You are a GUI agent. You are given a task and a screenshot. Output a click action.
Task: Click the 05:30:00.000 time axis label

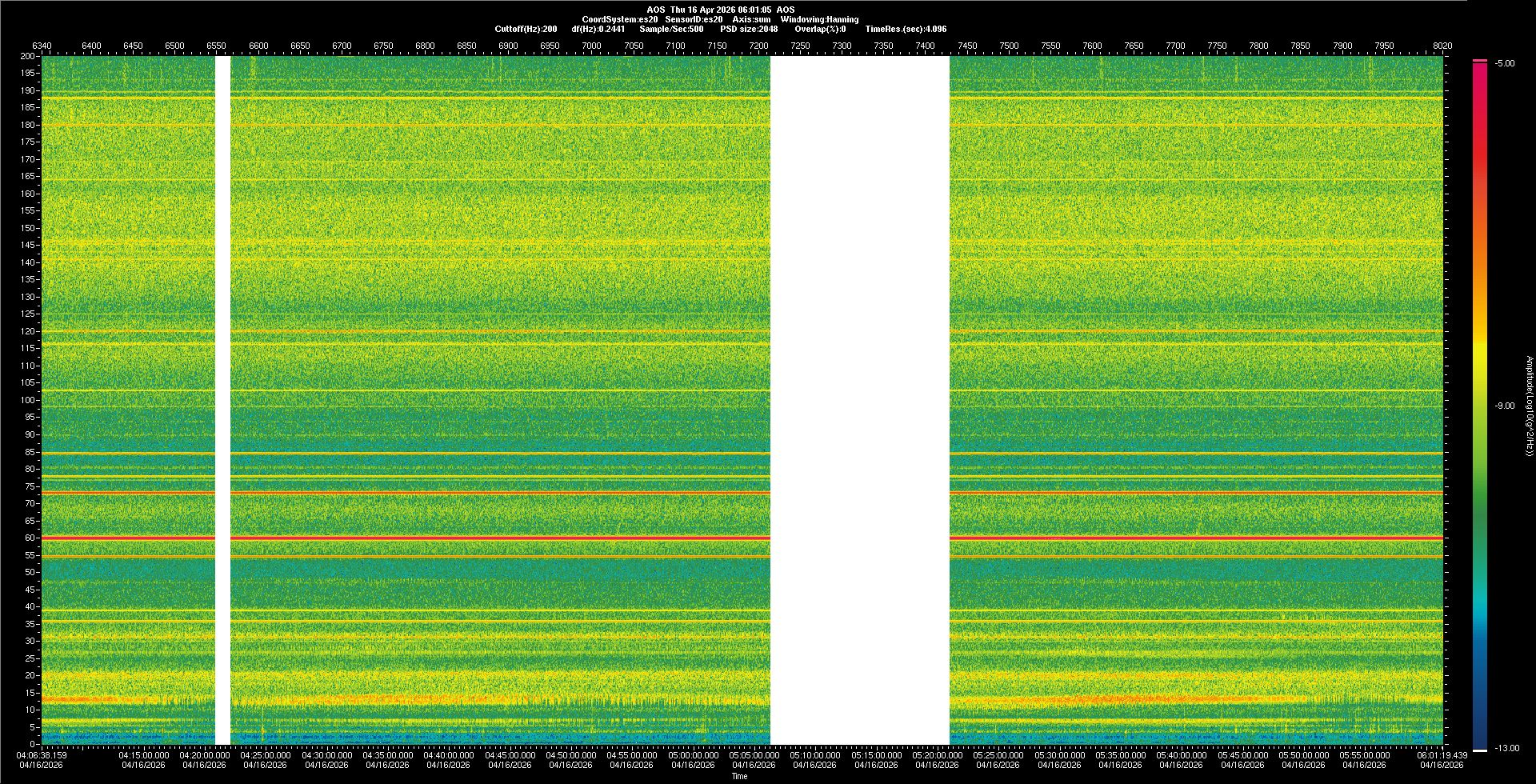[1059, 754]
